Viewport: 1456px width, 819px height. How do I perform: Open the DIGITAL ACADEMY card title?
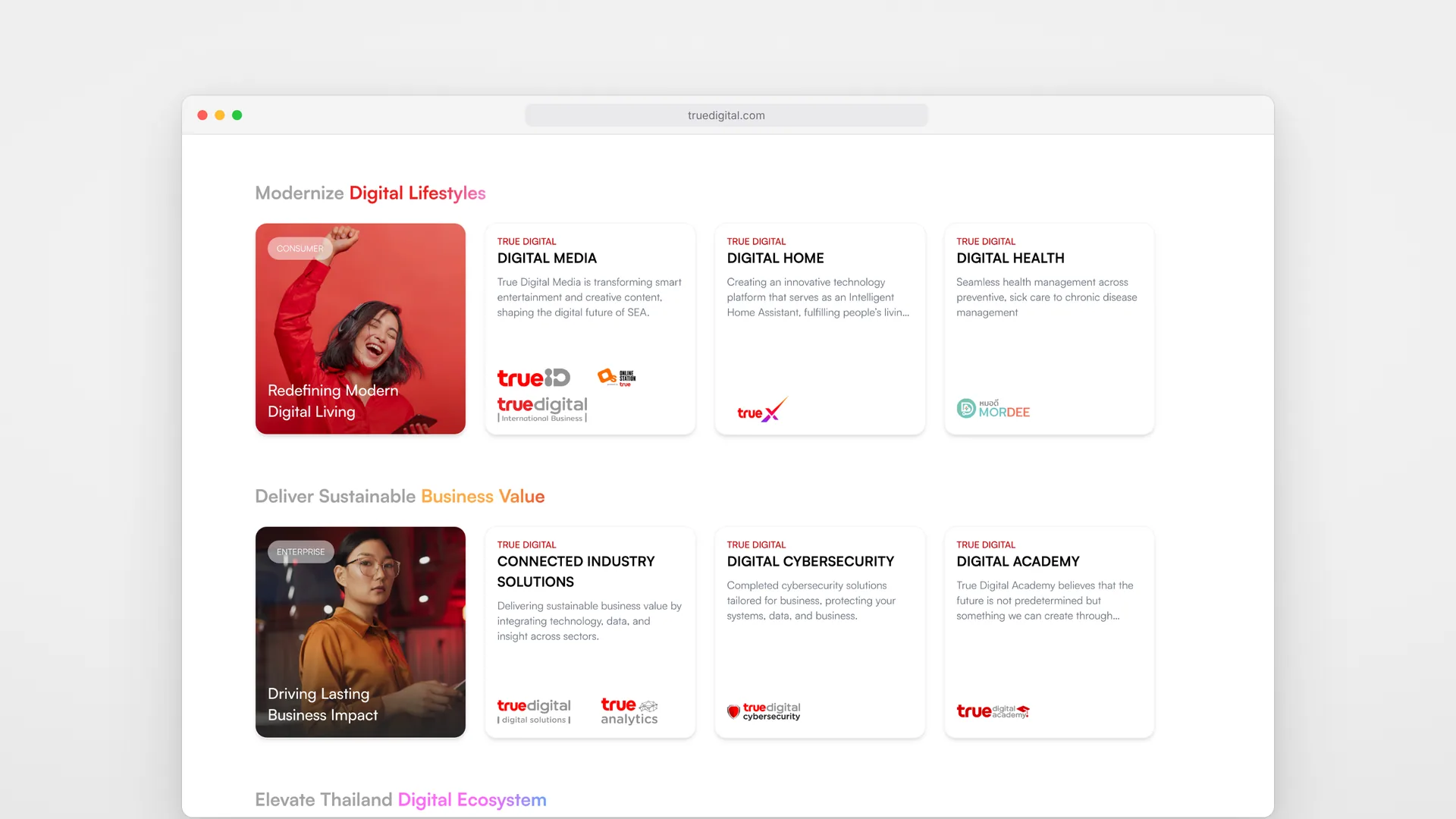pyautogui.click(x=1018, y=562)
